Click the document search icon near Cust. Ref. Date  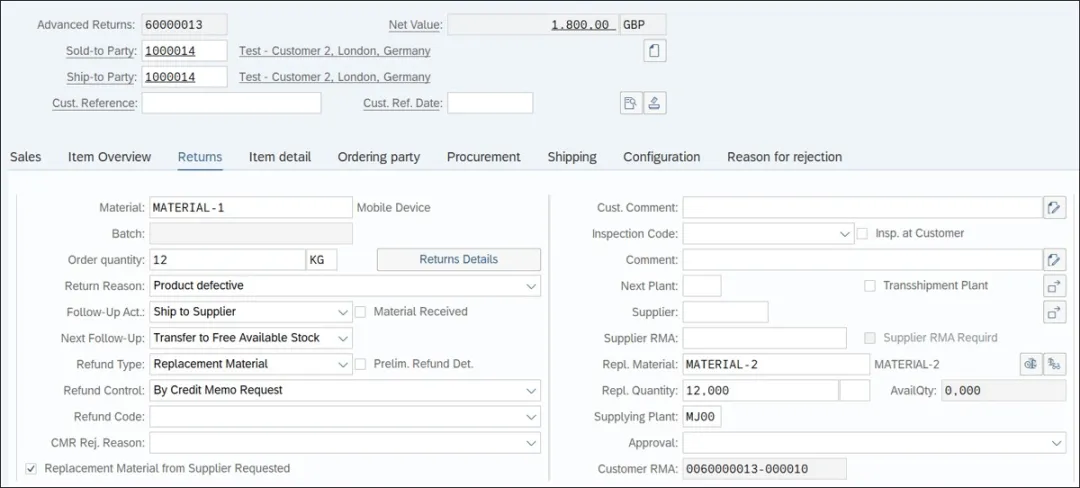630,103
